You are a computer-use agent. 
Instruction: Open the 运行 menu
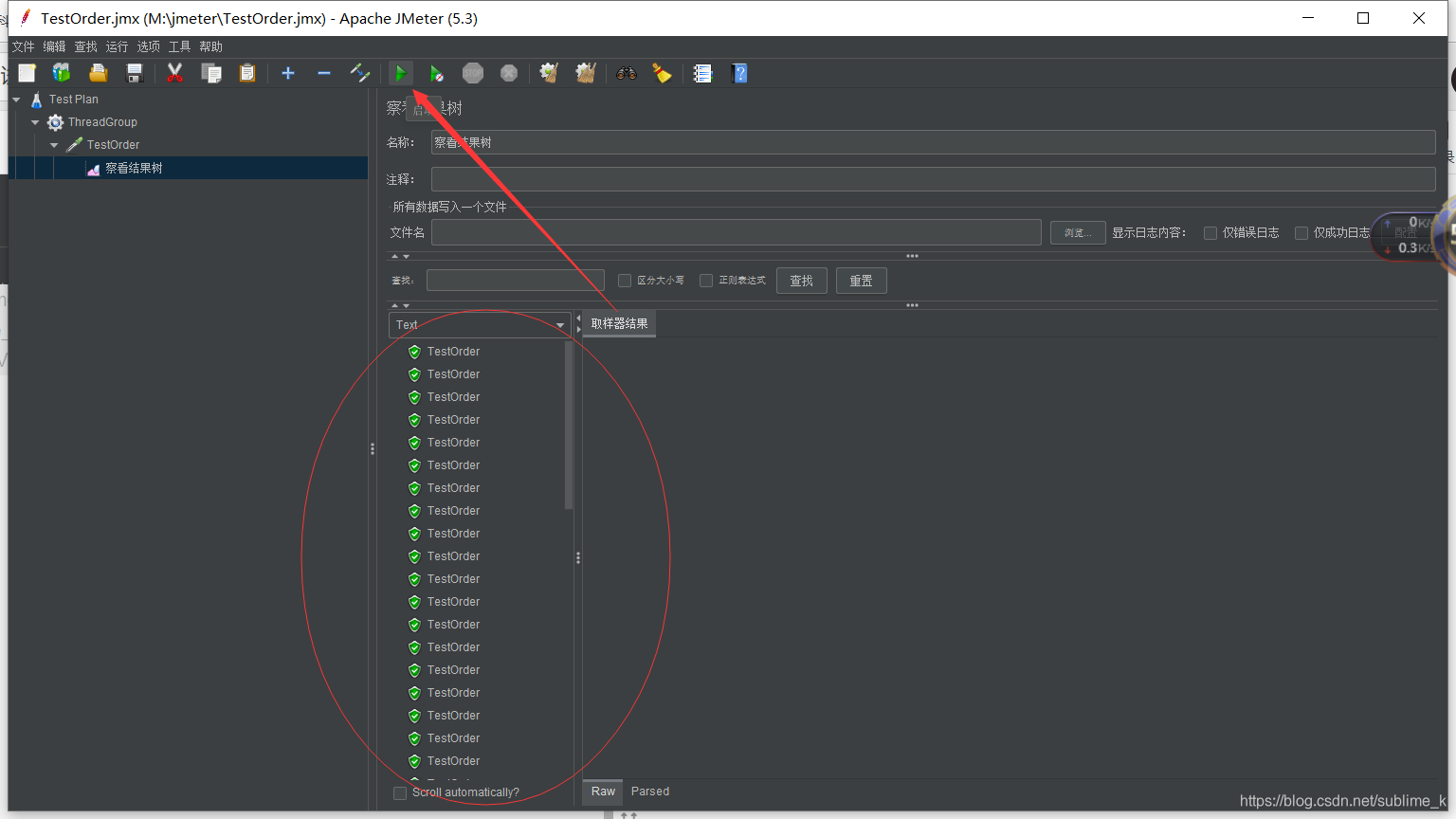117,46
